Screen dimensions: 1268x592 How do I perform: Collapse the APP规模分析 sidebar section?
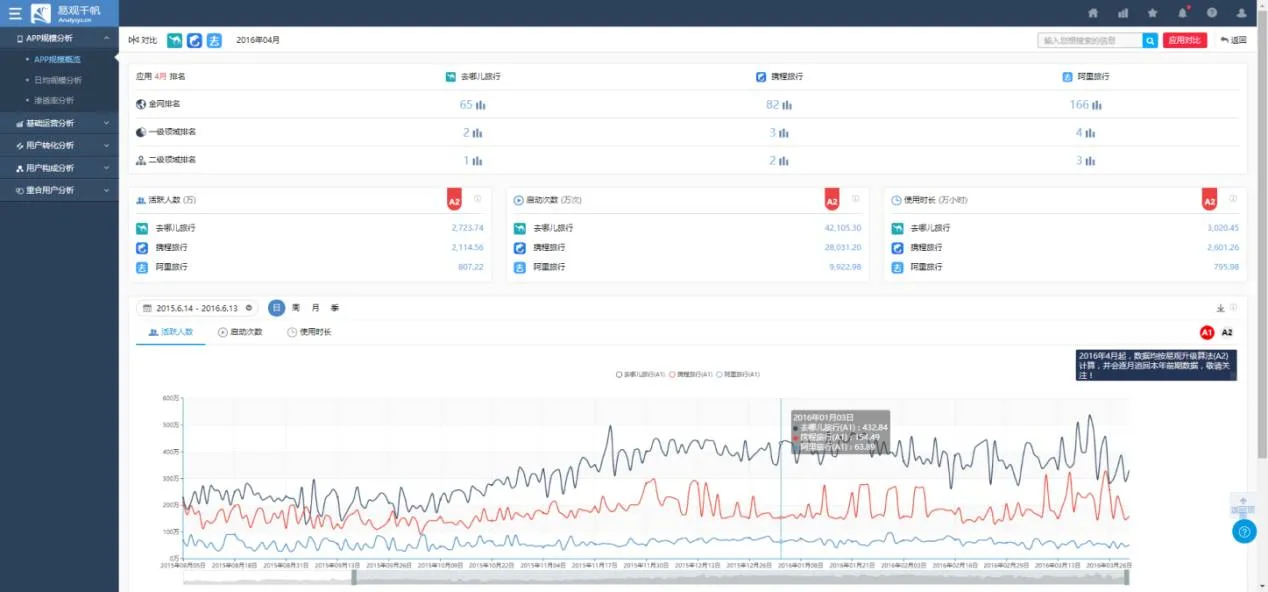click(x=59, y=38)
